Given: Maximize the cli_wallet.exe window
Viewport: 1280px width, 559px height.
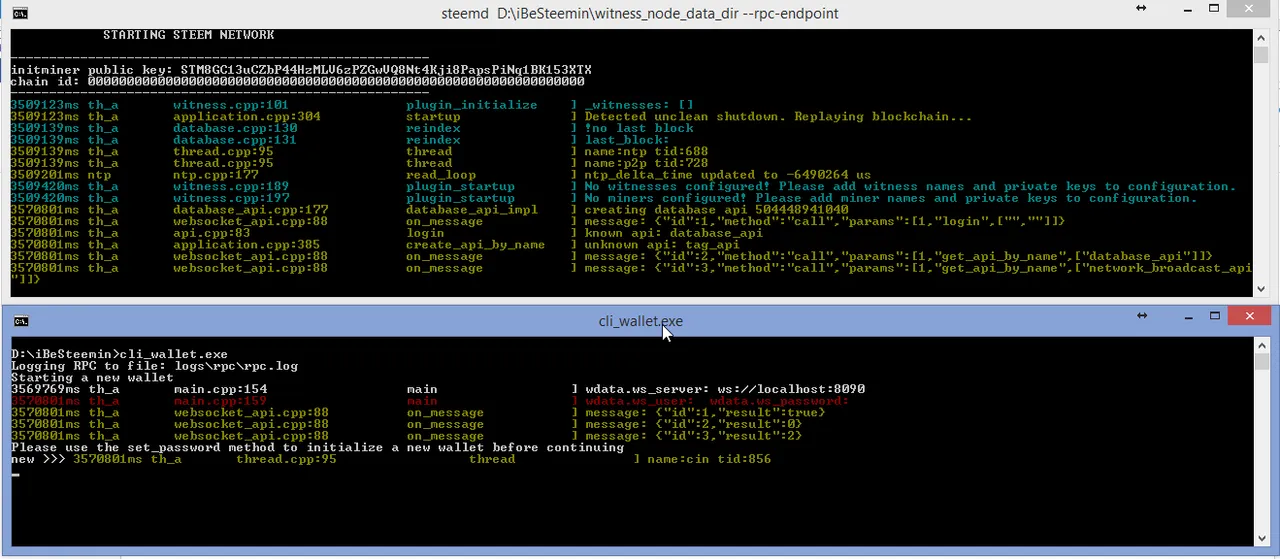Looking at the screenshot, I should [x=1214, y=317].
